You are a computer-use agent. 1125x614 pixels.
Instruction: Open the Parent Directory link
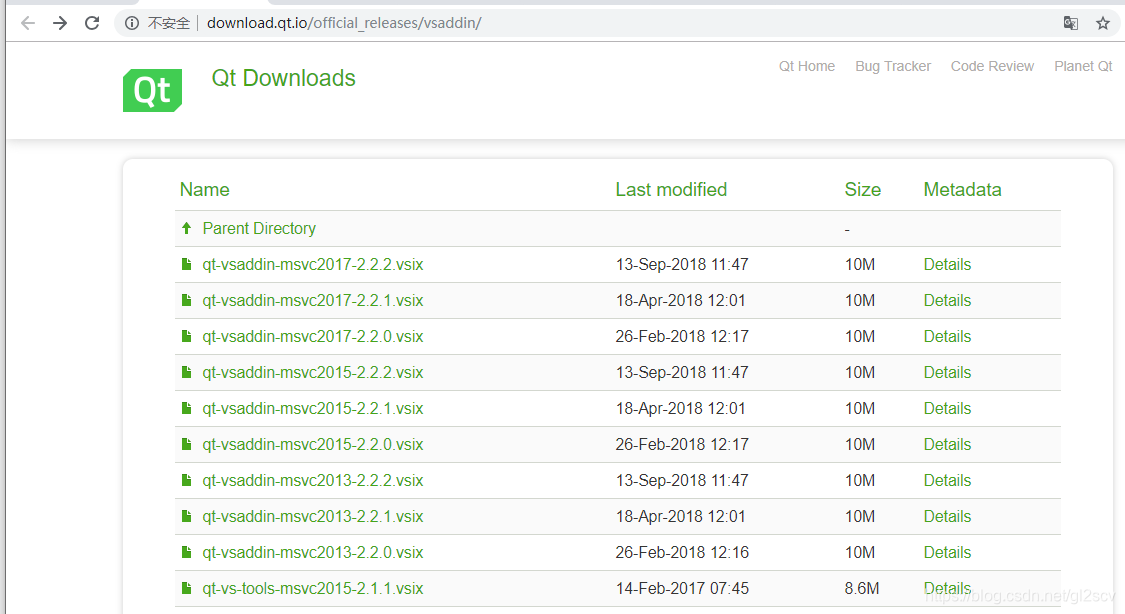259,228
